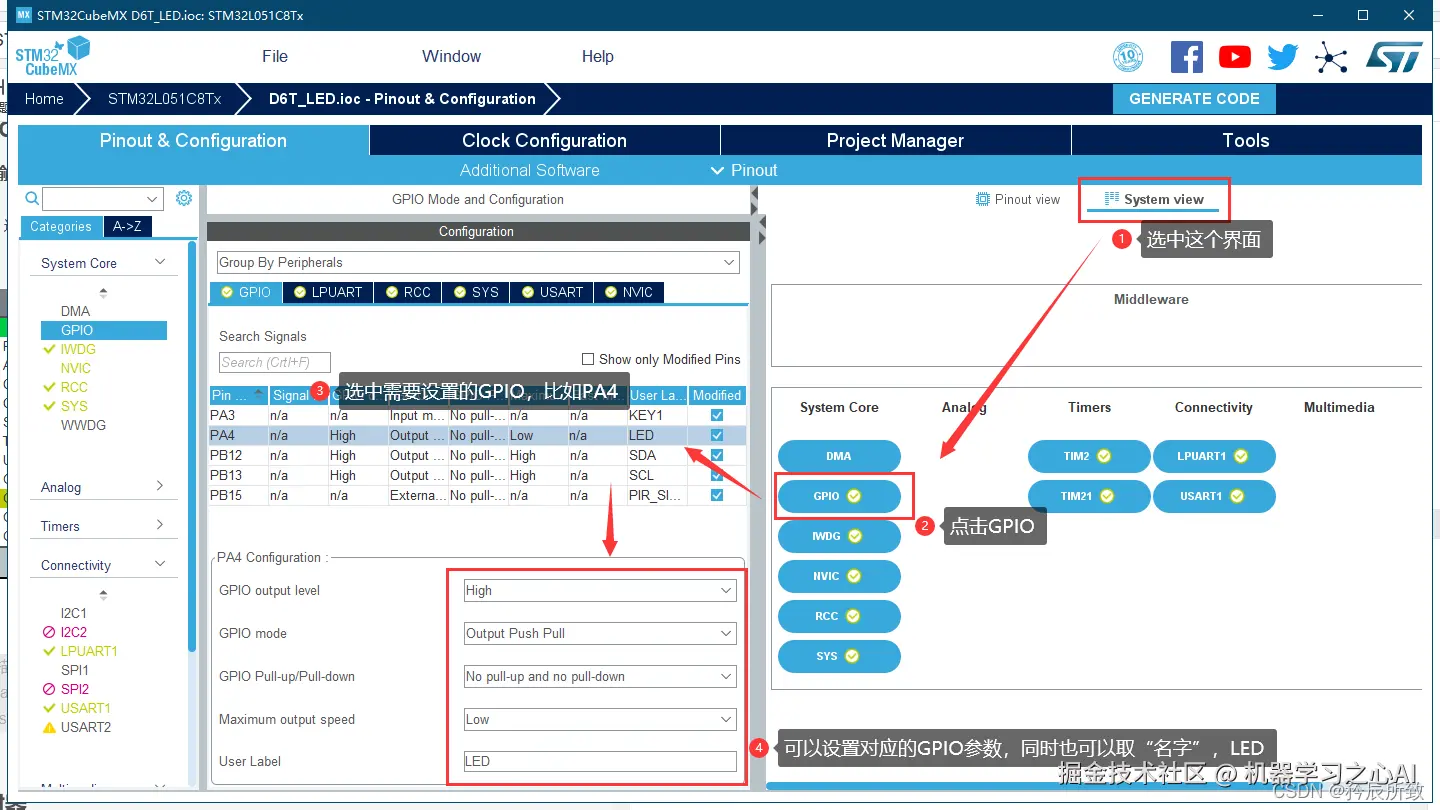Toggle Modified checkbox for PA3 row
This screenshot has width=1440, height=810.
click(x=716, y=415)
